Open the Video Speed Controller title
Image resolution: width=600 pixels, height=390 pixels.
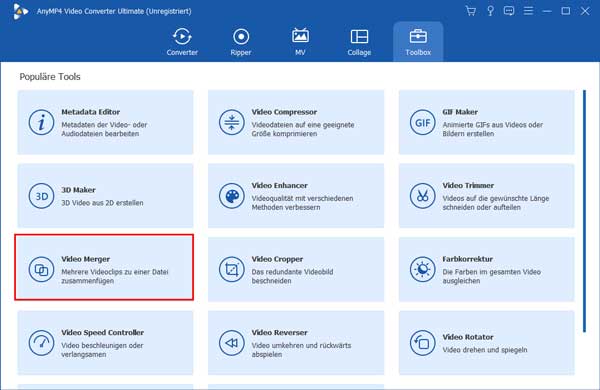click(x=103, y=332)
